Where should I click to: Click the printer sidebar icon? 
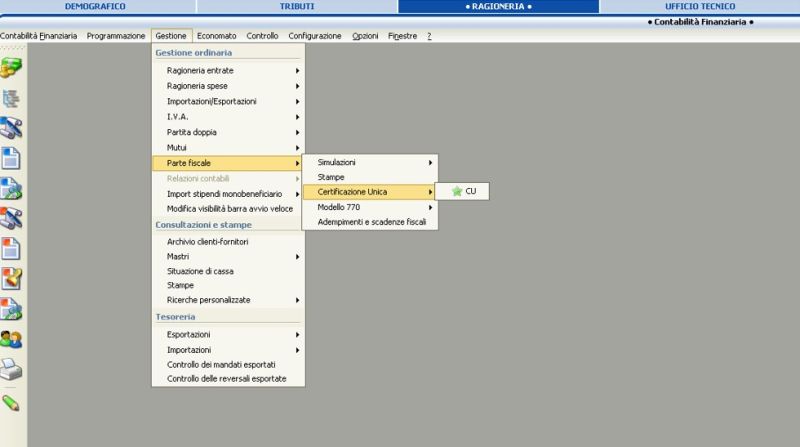(11, 369)
